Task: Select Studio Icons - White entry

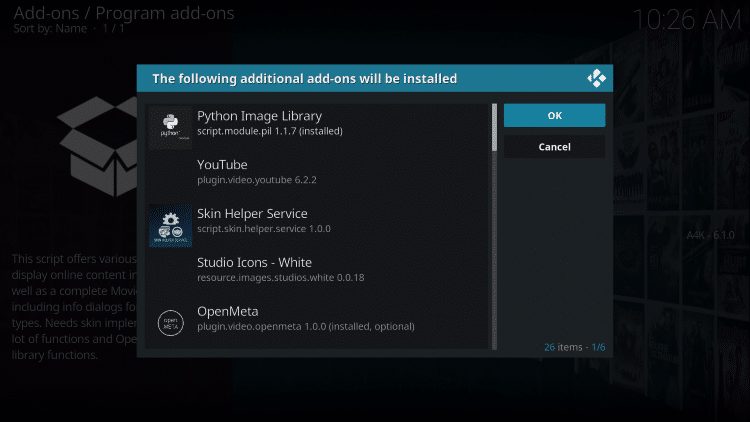Action: click(x=318, y=274)
